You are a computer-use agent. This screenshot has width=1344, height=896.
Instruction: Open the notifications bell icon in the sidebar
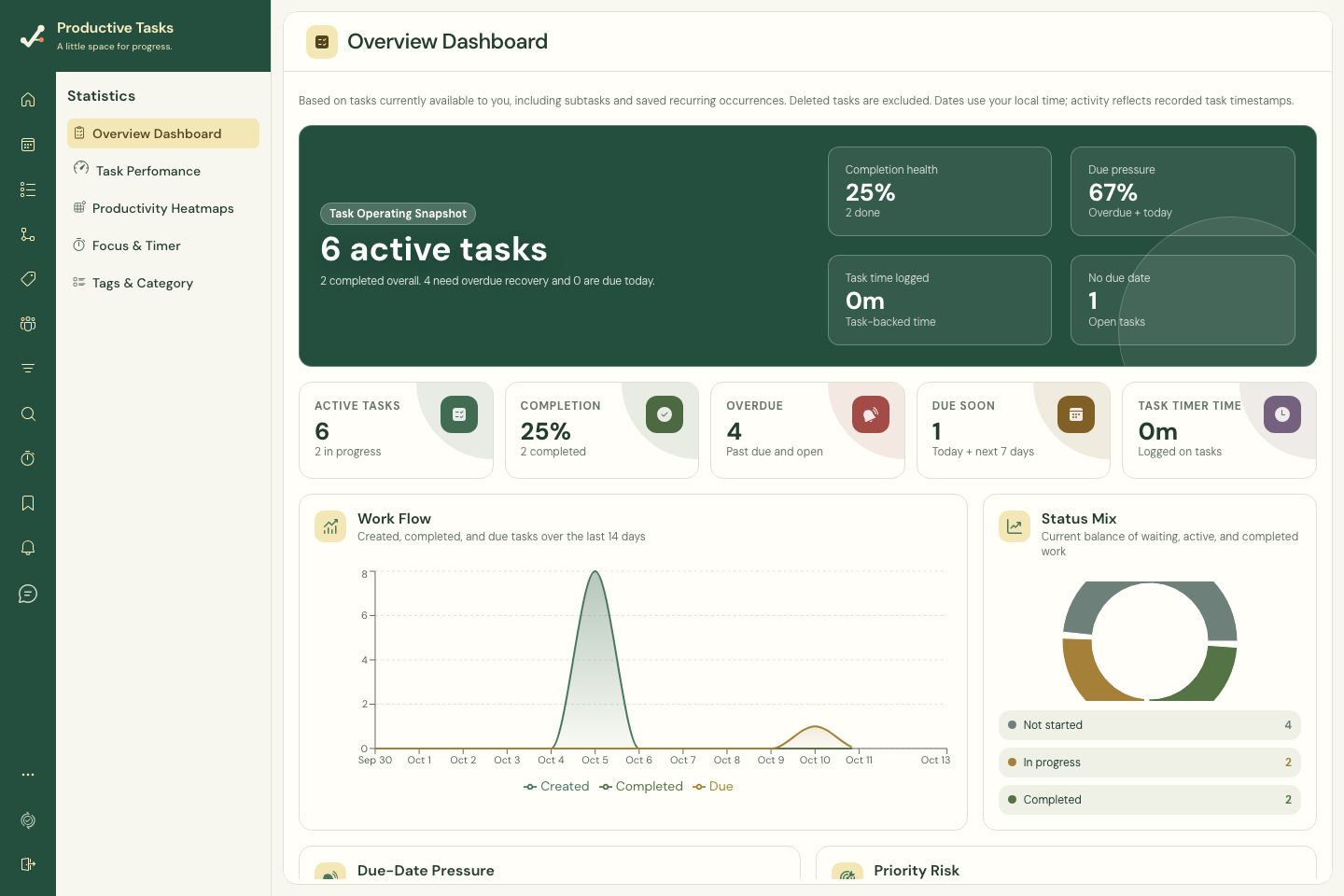(28, 548)
